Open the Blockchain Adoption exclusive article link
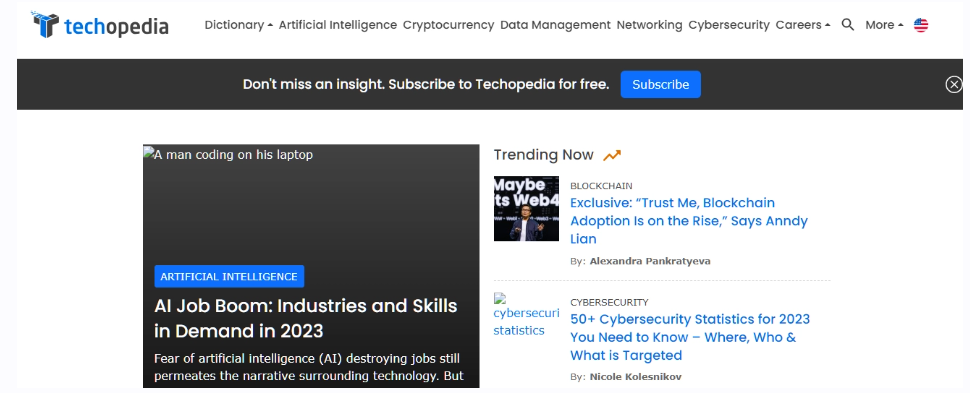Viewport: 970px width, 393px height. coord(689,221)
